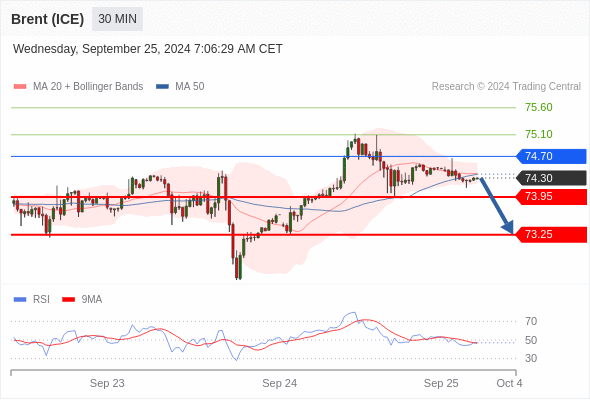Click the MA 20 + Bollinger Bands legend swatch
The width and height of the screenshot is (590, 400).
click(x=20, y=87)
